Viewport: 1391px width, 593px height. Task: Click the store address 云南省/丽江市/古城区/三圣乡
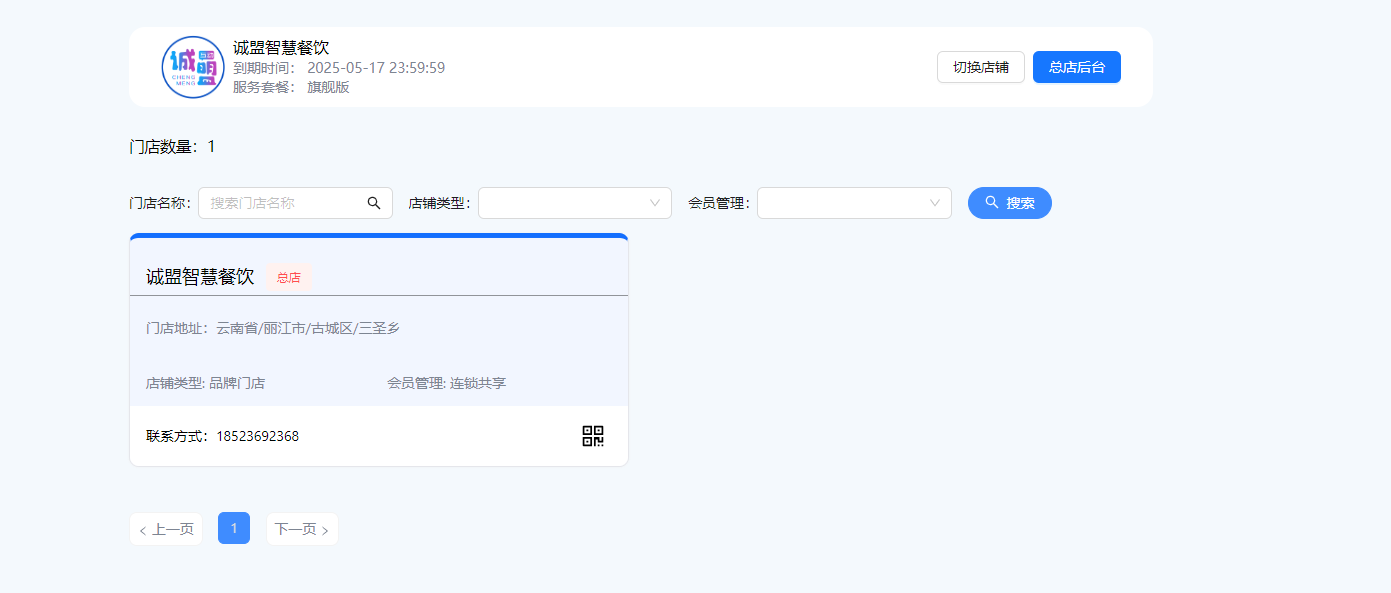click(308, 328)
